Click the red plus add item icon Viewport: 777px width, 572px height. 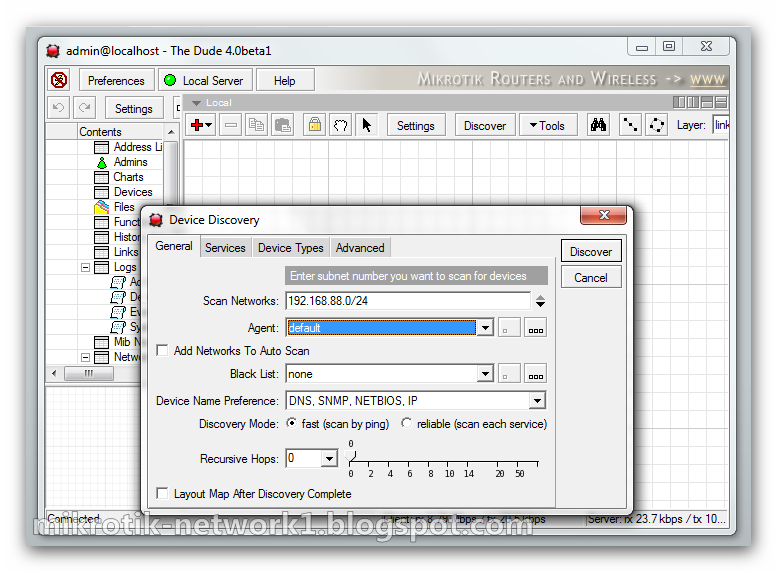201,125
